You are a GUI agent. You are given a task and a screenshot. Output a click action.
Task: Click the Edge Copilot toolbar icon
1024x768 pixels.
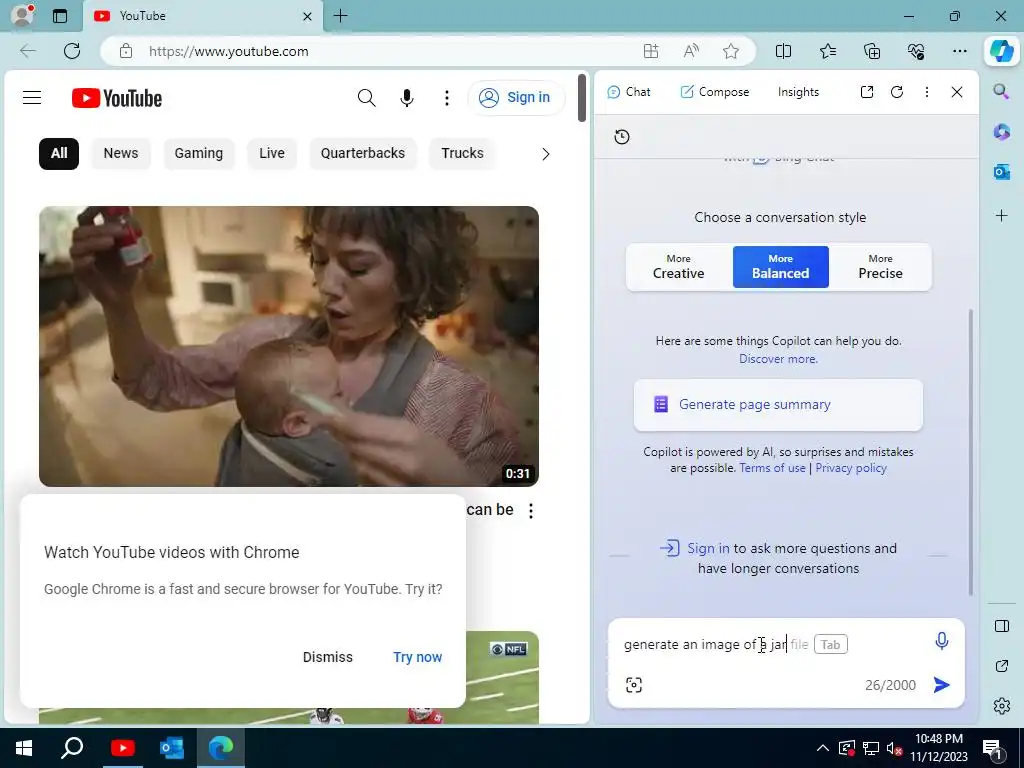1001,51
